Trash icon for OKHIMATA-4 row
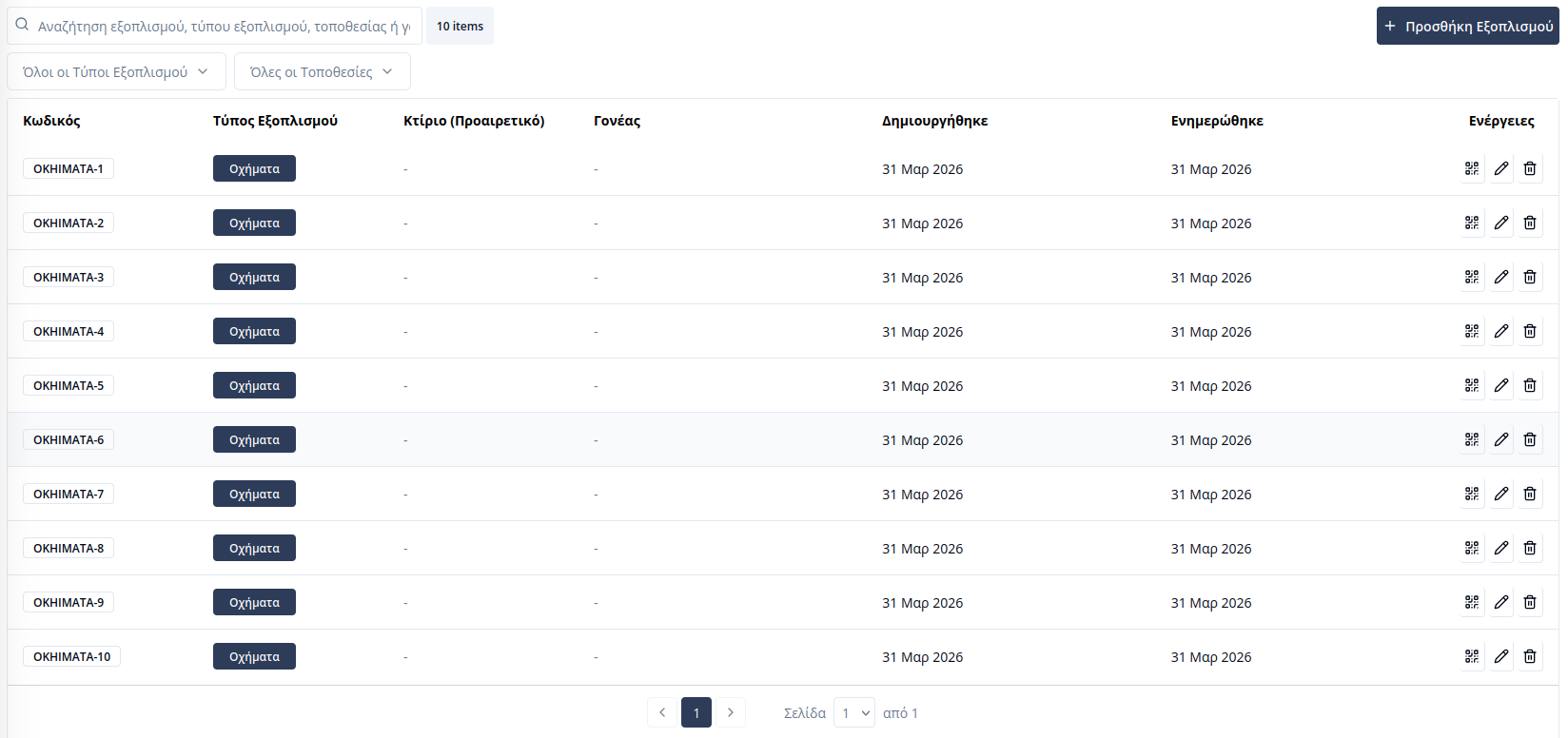The image size is (1568, 738). click(x=1530, y=331)
